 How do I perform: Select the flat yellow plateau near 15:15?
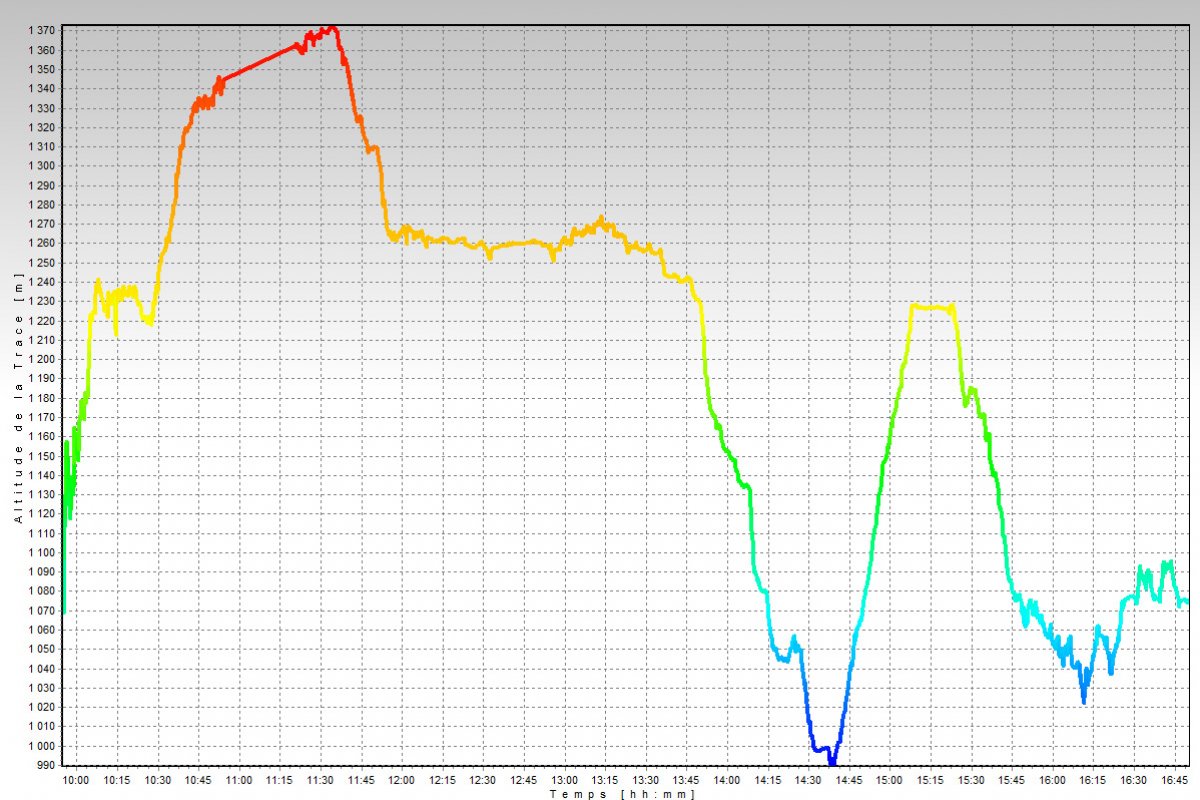point(932,307)
